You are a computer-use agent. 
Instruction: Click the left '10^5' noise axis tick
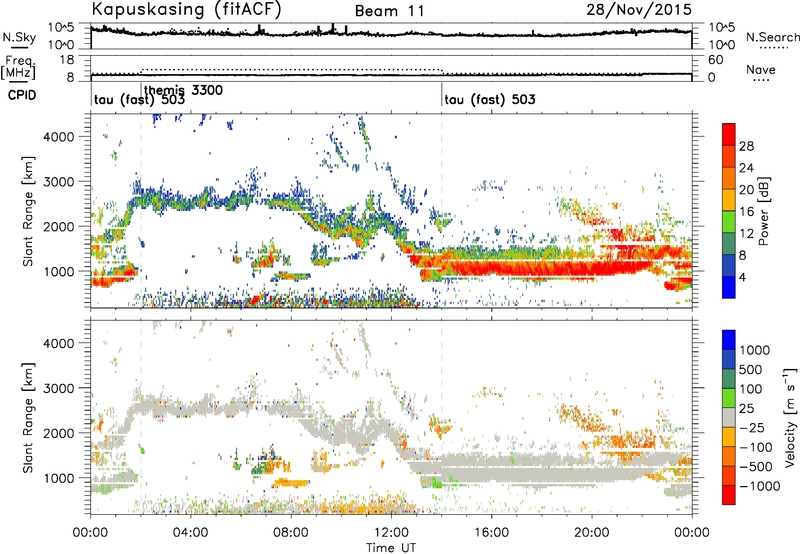[x=61, y=28]
